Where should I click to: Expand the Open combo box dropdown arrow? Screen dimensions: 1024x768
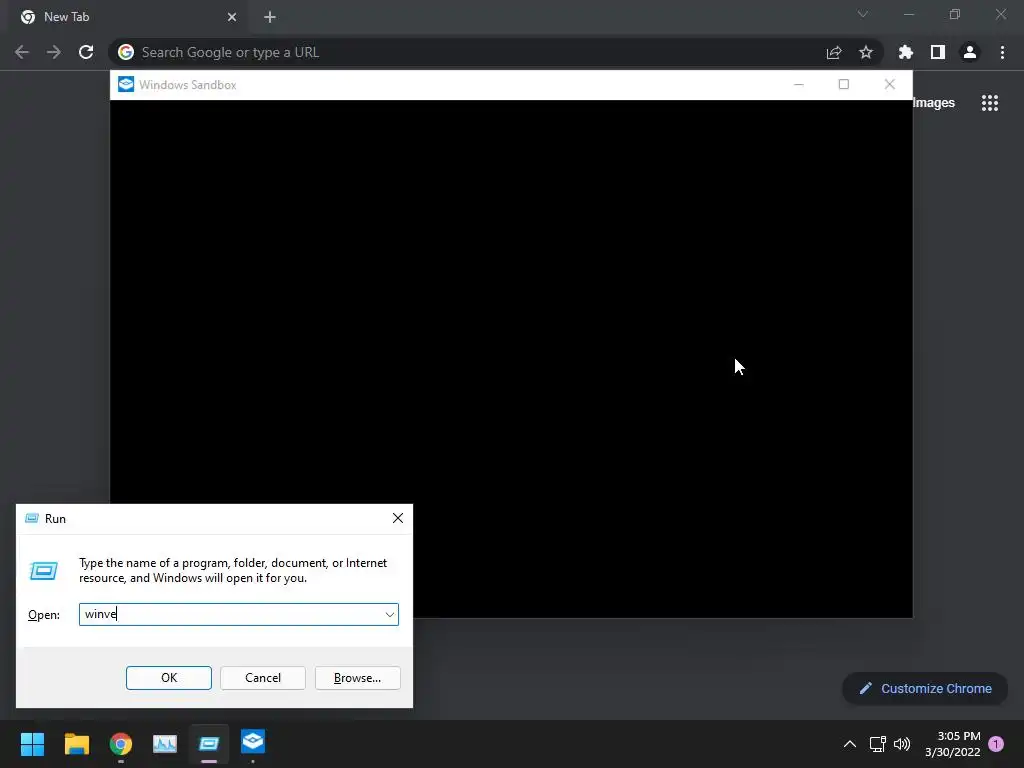point(390,614)
